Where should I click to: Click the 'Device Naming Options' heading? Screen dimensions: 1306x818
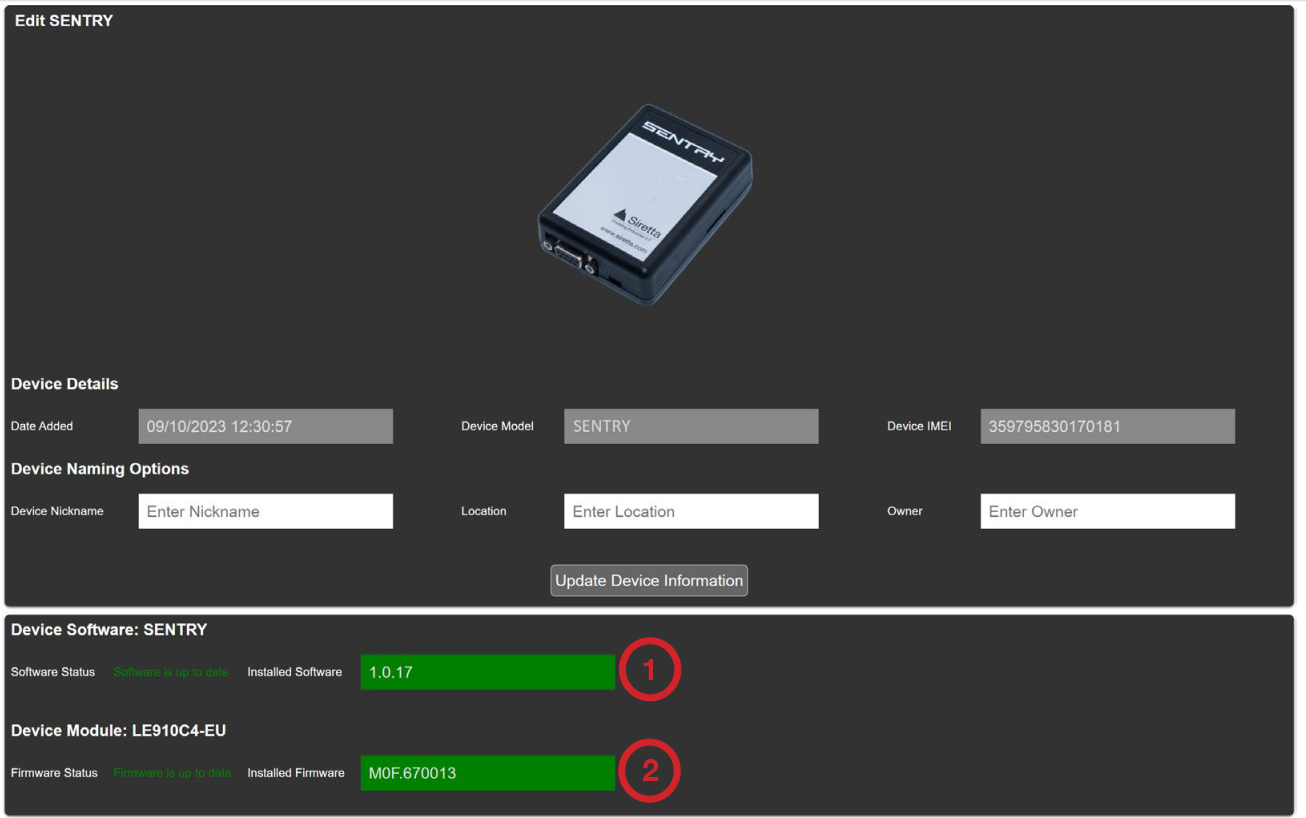click(x=100, y=469)
